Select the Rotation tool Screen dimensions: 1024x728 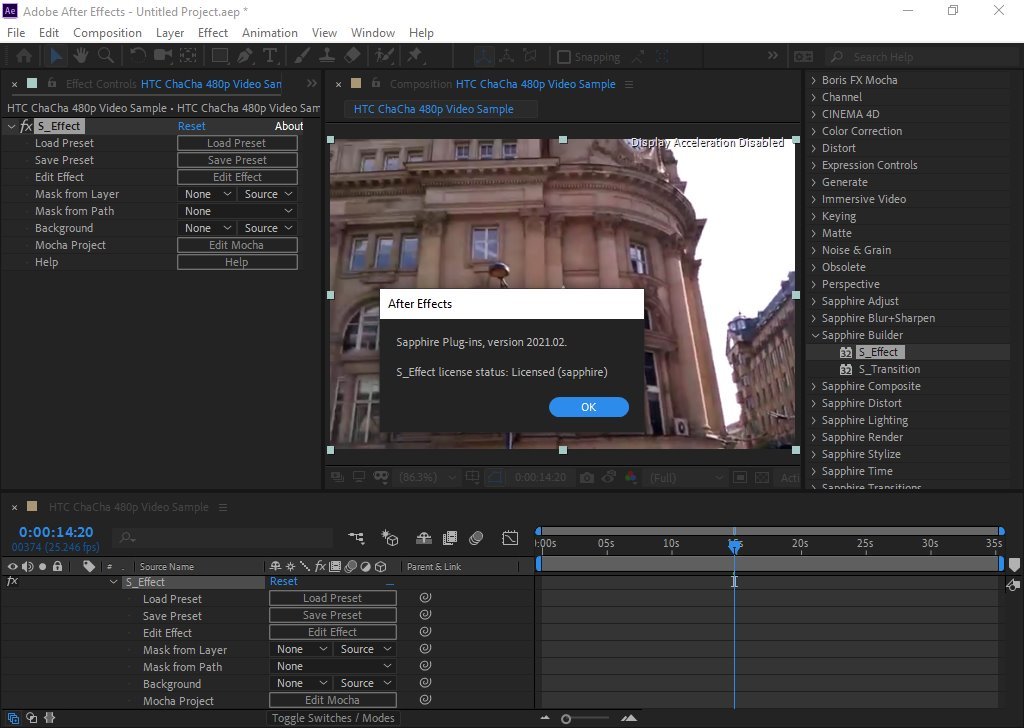click(x=137, y=56)
